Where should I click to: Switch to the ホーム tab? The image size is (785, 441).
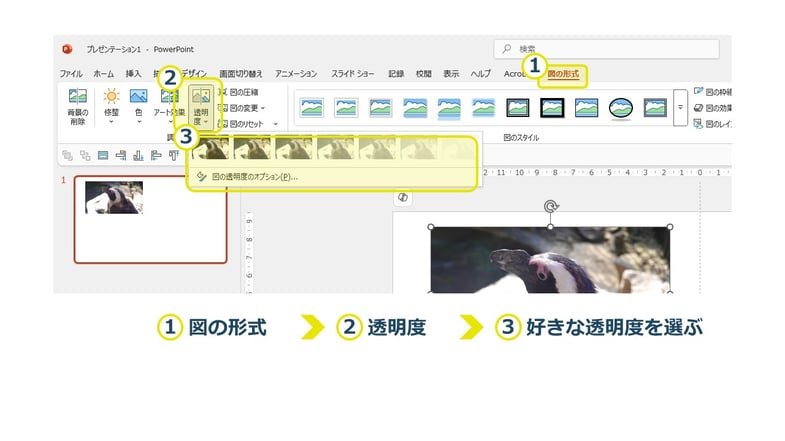click(x=104, y=74)
